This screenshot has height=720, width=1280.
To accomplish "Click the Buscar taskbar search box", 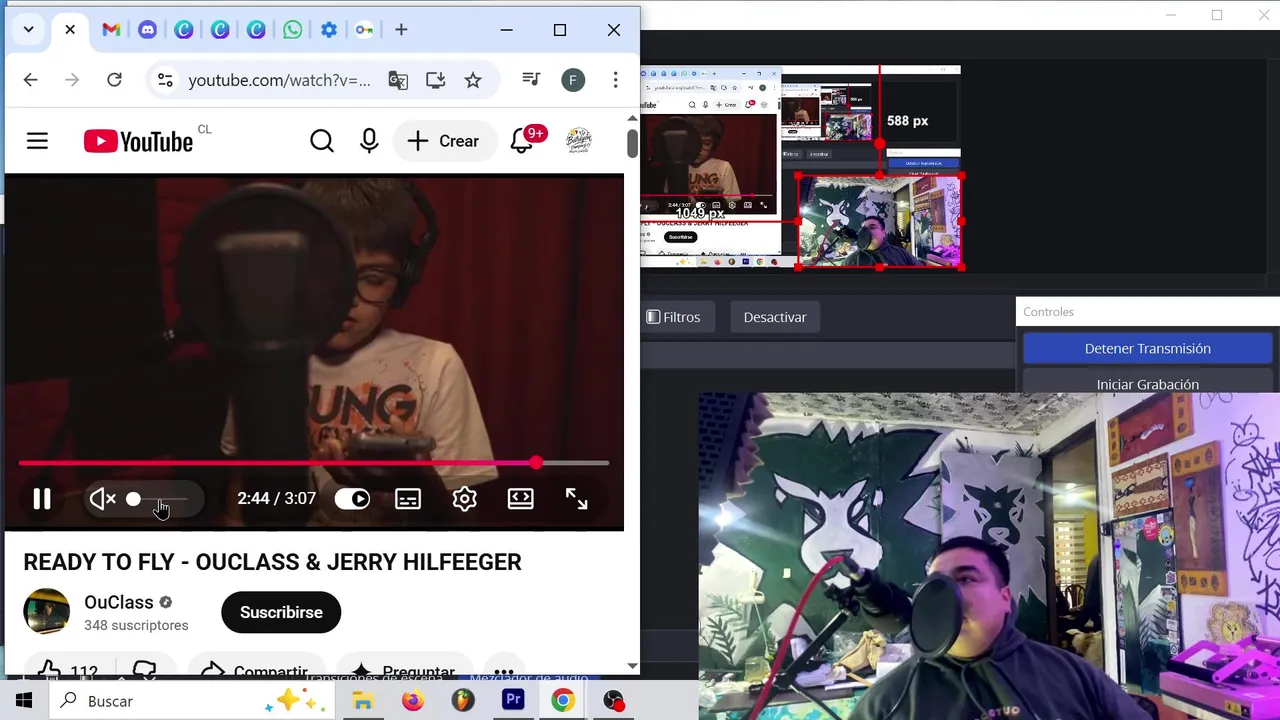I will [x=190, y=701].
